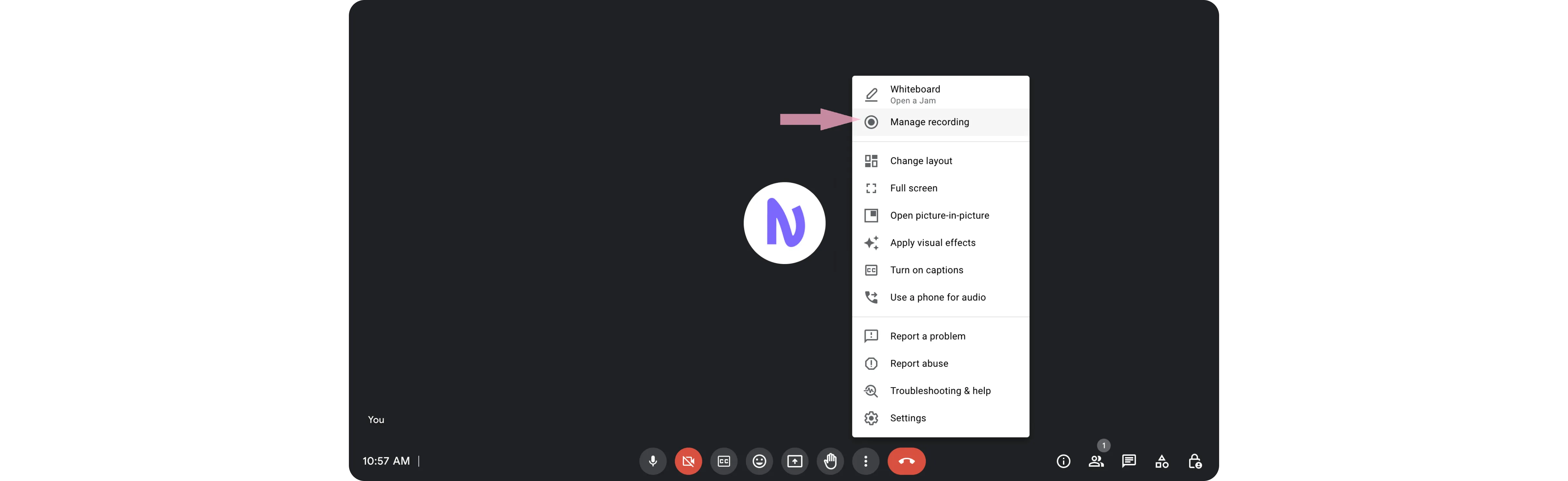Select Apply visual effects
The width and height of the screenshot is (1568, 481).
(x=932, y=242)
